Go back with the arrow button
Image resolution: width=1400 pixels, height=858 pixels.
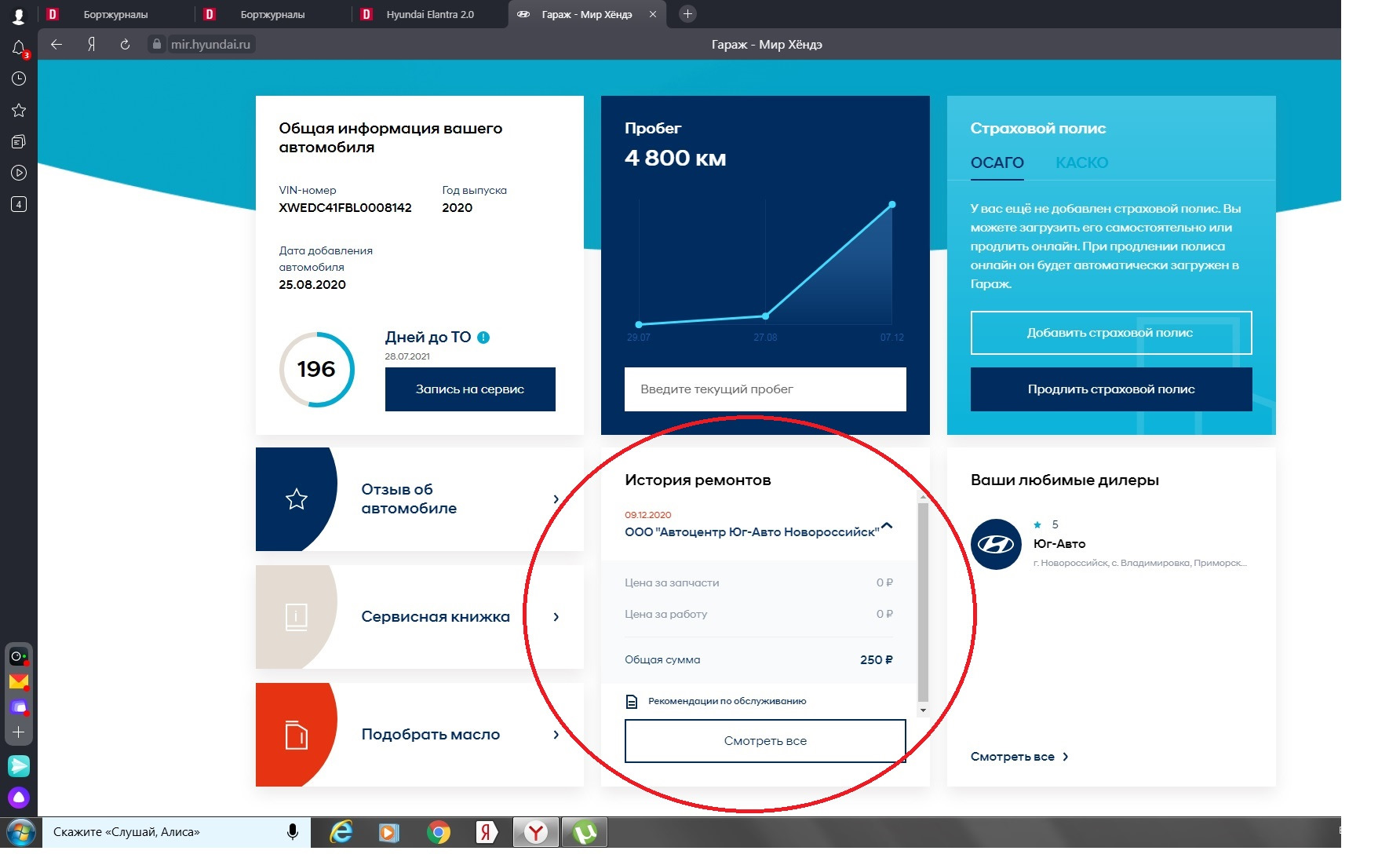[x=57, y=45]
